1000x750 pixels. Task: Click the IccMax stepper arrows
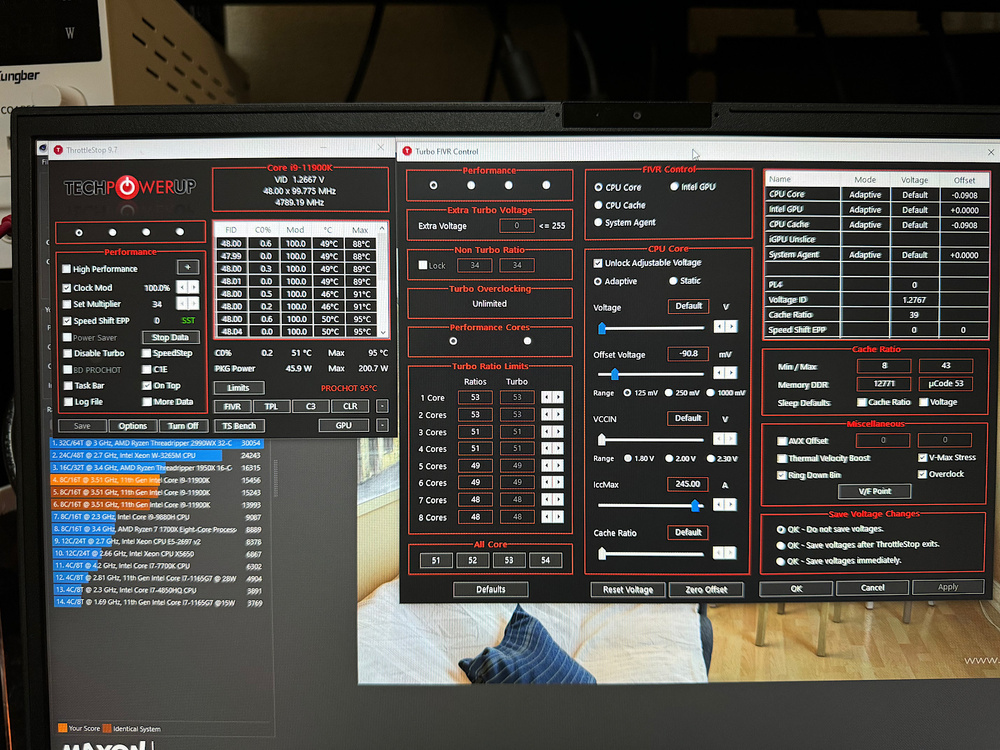point(725,504)
